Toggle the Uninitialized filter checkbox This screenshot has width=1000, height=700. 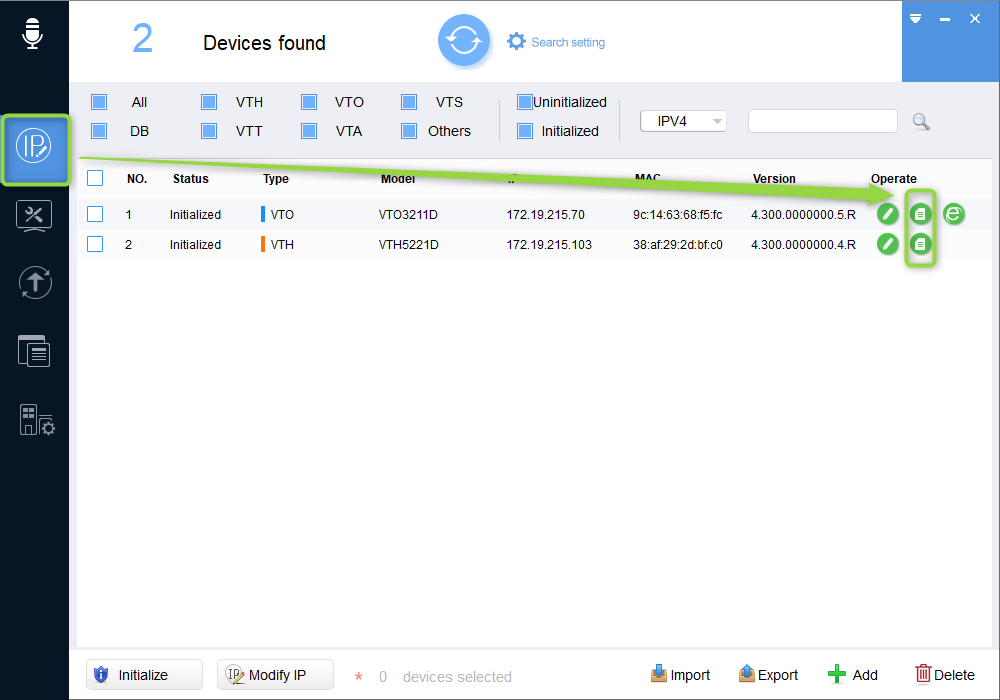pos(525,102)
